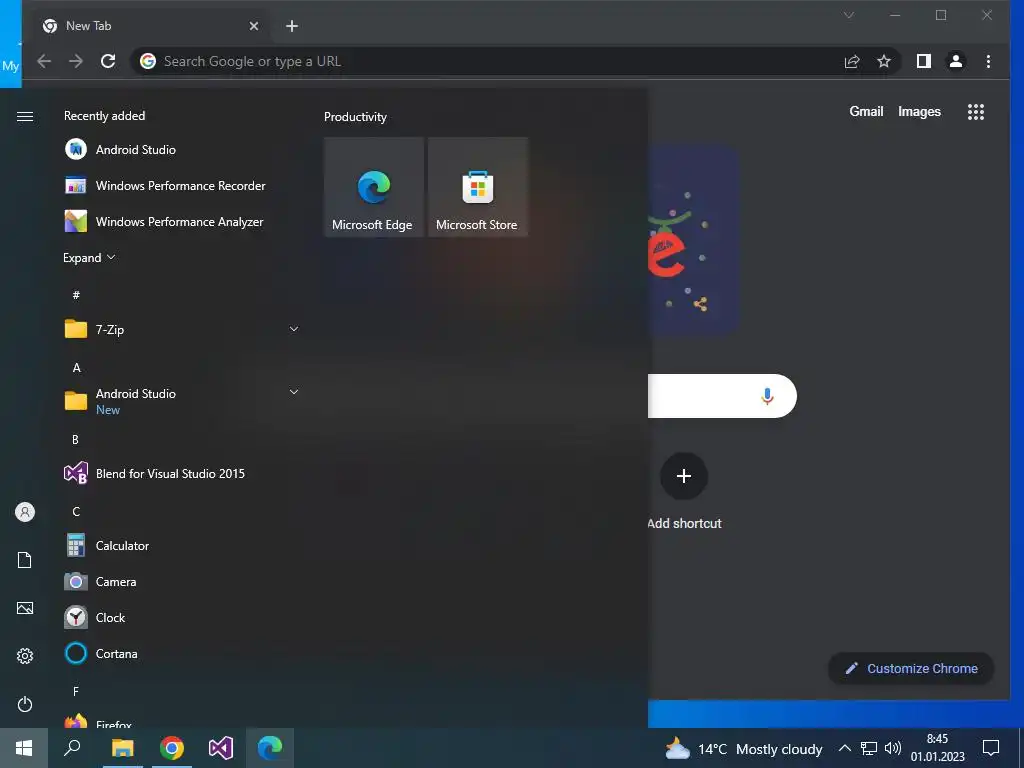Viewport: 1024px width, 768px height.
Task: Click Chrome back arrow
Action: tap(44, 61)
